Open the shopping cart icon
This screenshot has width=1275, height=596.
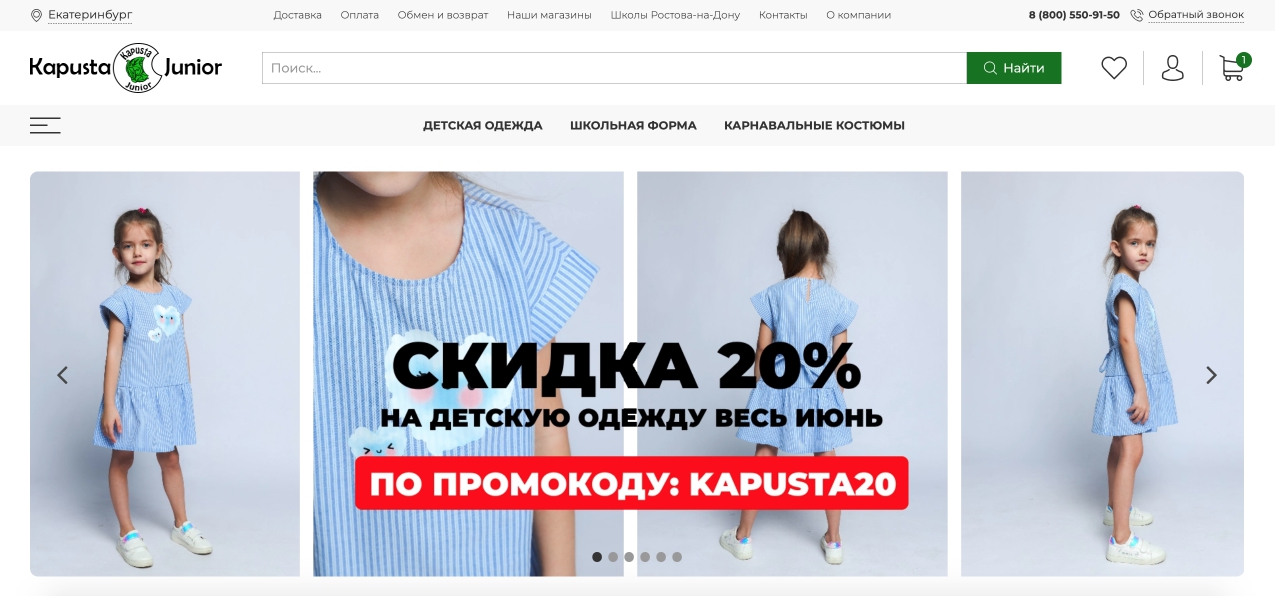click(1233, 68)
